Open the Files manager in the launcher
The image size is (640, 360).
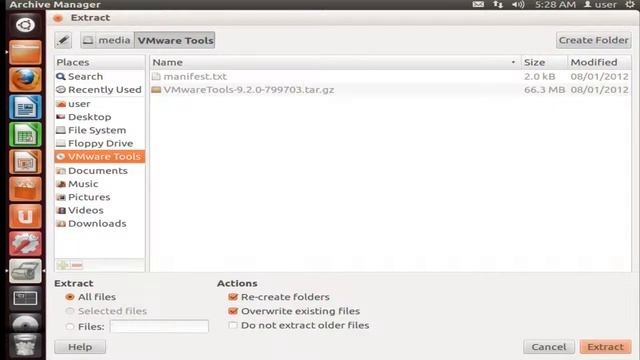[25, 52]
